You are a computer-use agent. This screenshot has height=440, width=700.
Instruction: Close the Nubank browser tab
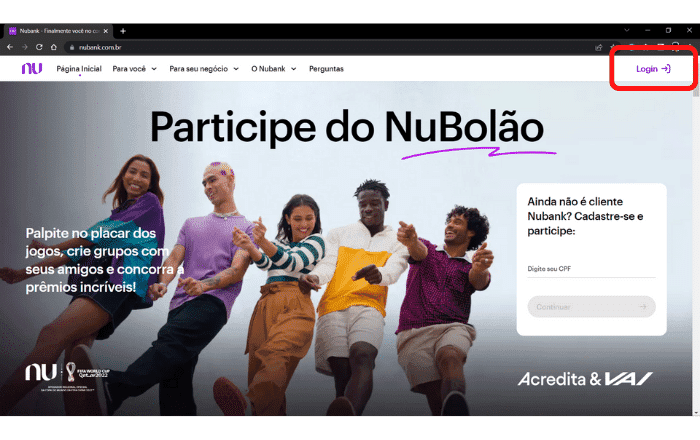click(x=105, y=31)
